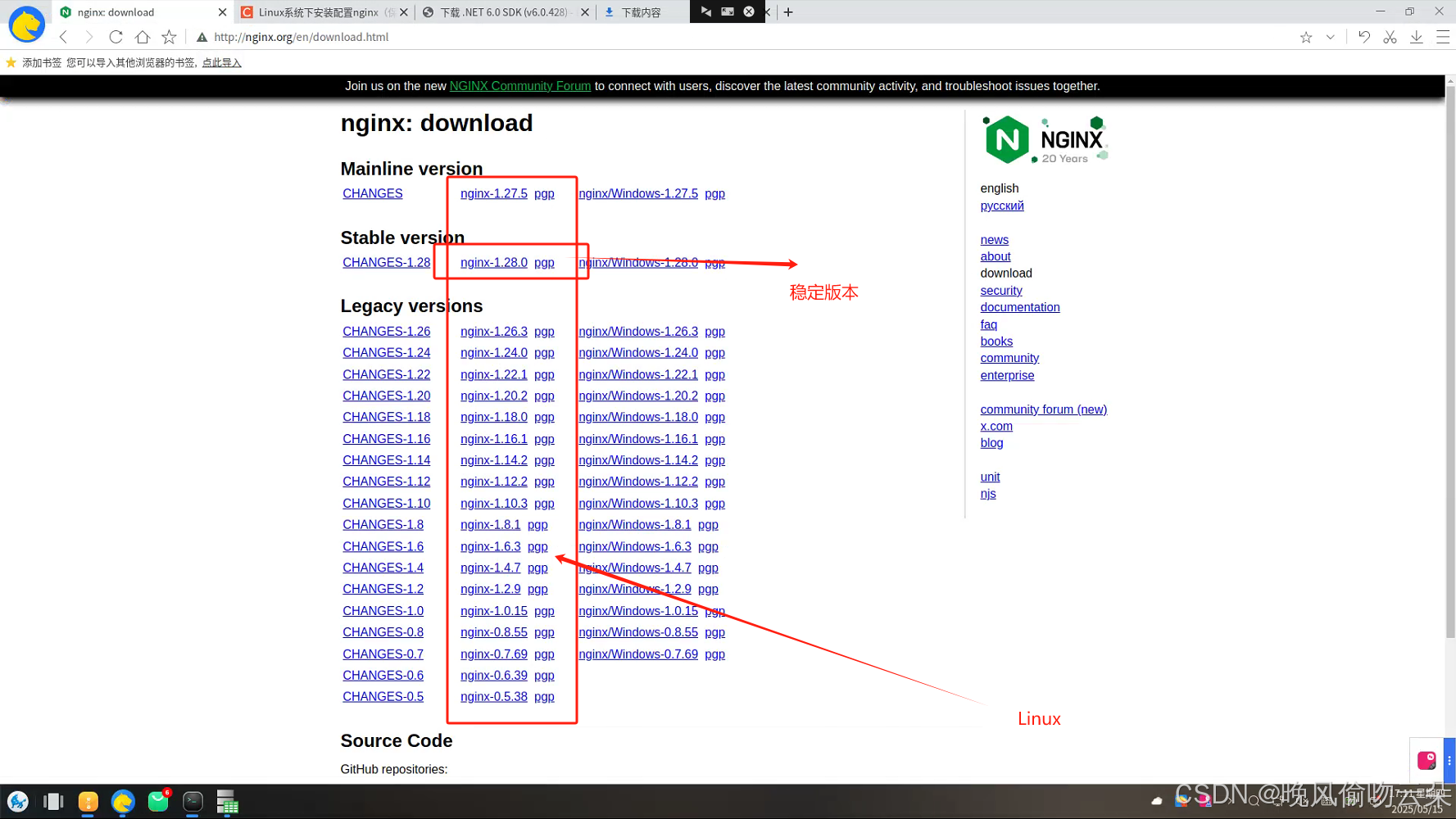The height and width of the screenshot is (819, 1456).
Task: Open the browser hamburger menu
Action: 1443,37
